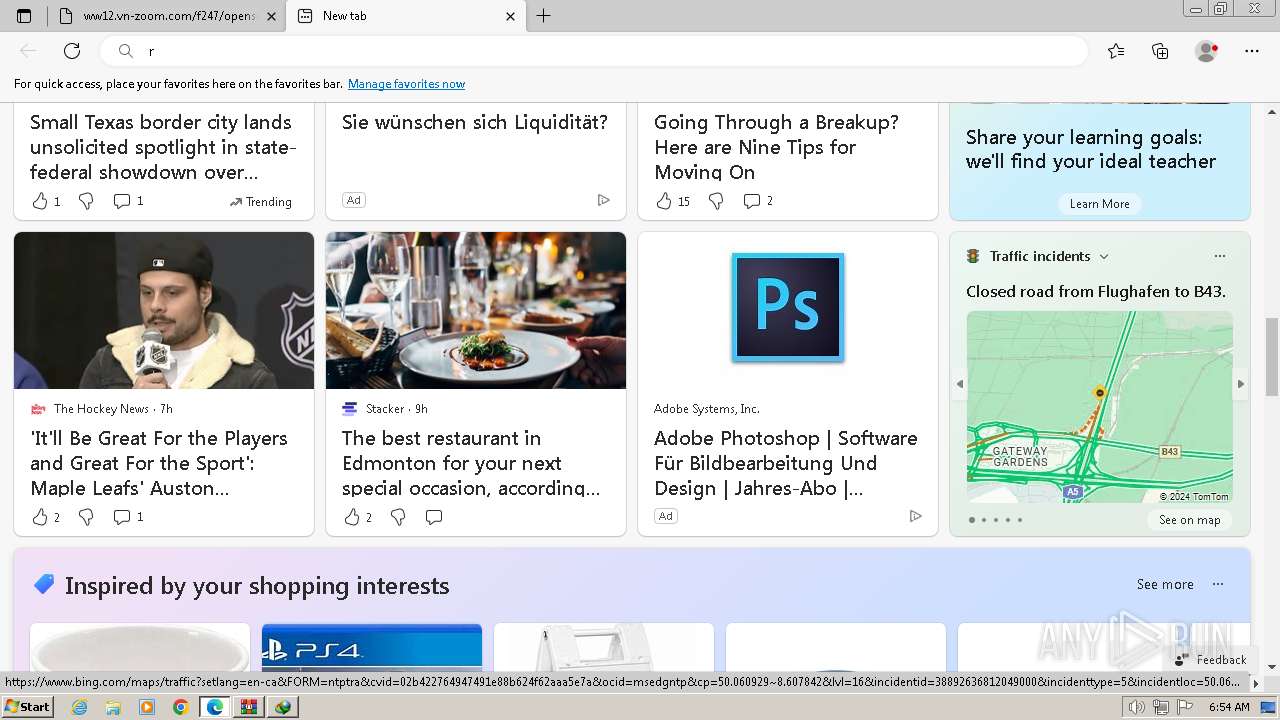Viewport: 1280px width, 720px height.
Task: Open a new tab with plus button
Action: click(x=543, y=16)
